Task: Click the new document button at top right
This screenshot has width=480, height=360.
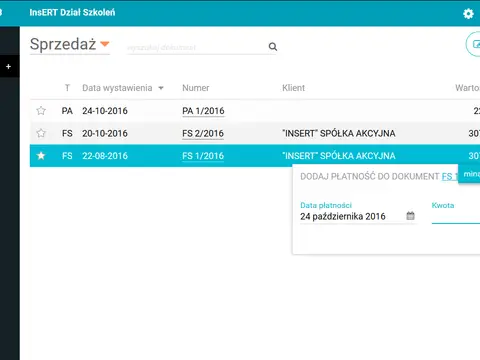Action: 474,44
